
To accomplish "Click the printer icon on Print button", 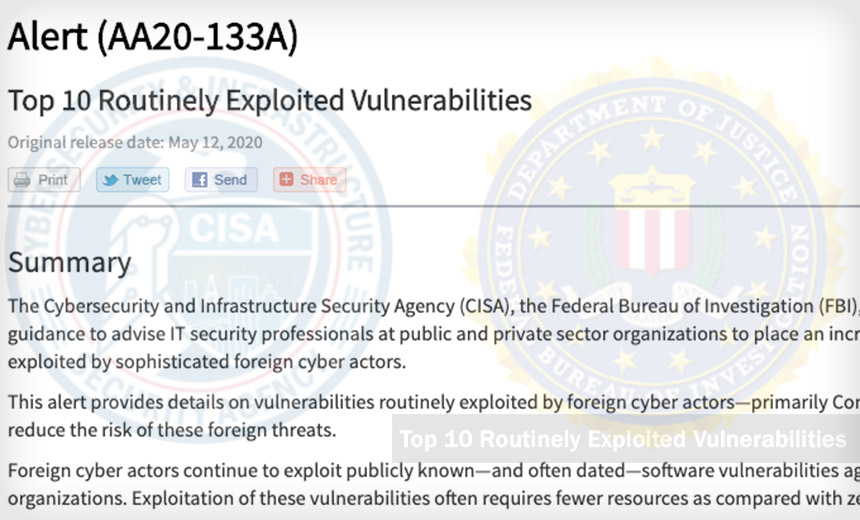I will 22,180.
